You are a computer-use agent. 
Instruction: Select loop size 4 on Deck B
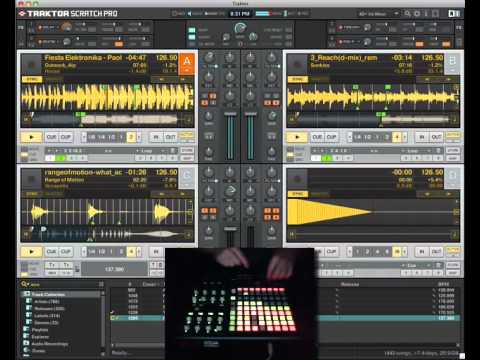397,137
